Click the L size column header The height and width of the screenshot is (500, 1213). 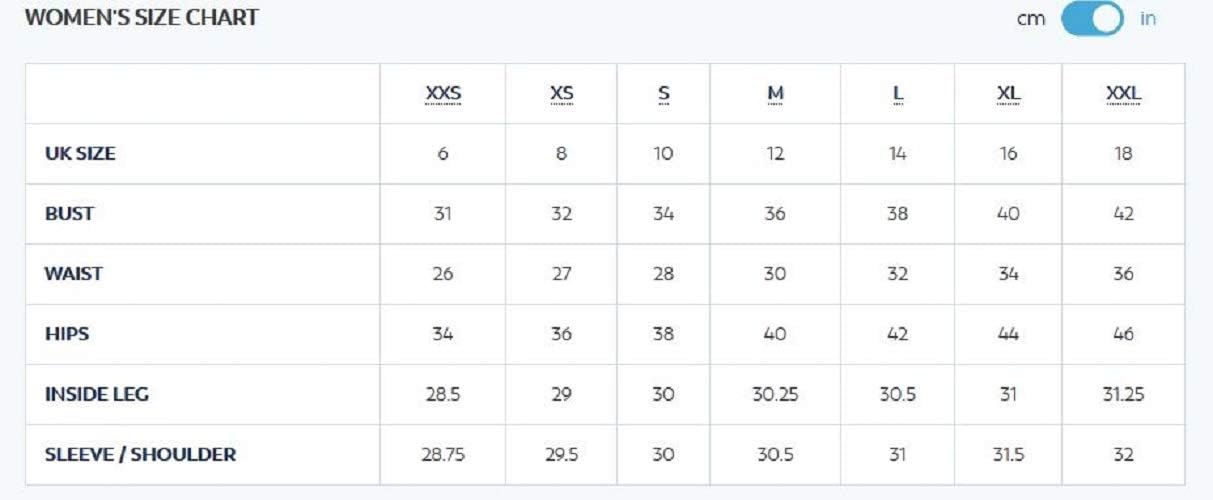tap(898, 94)
